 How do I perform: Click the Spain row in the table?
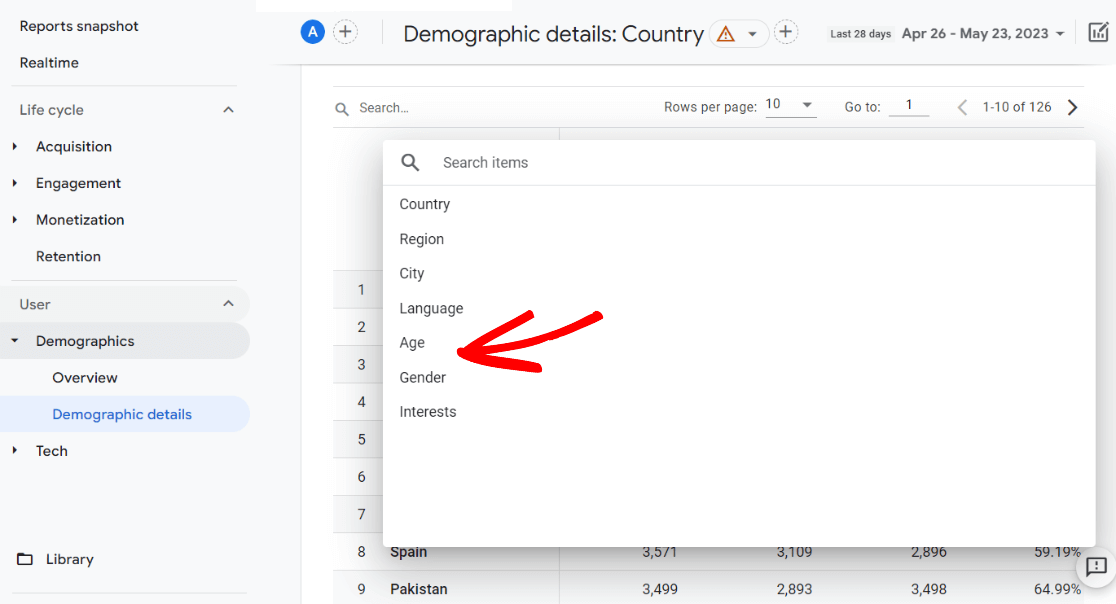tap(408, 551)
